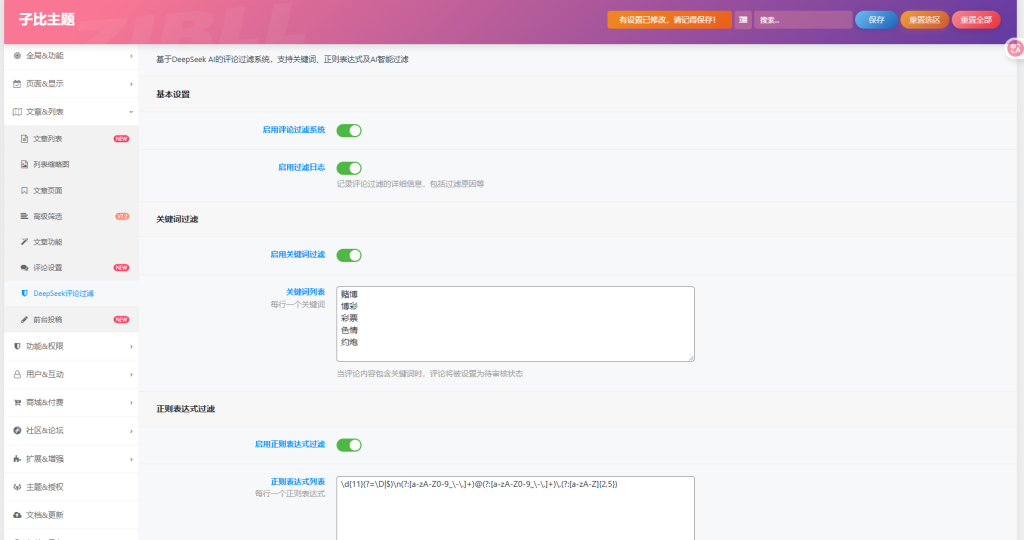Click the image icon for 列表缩略图

[24, 164]
